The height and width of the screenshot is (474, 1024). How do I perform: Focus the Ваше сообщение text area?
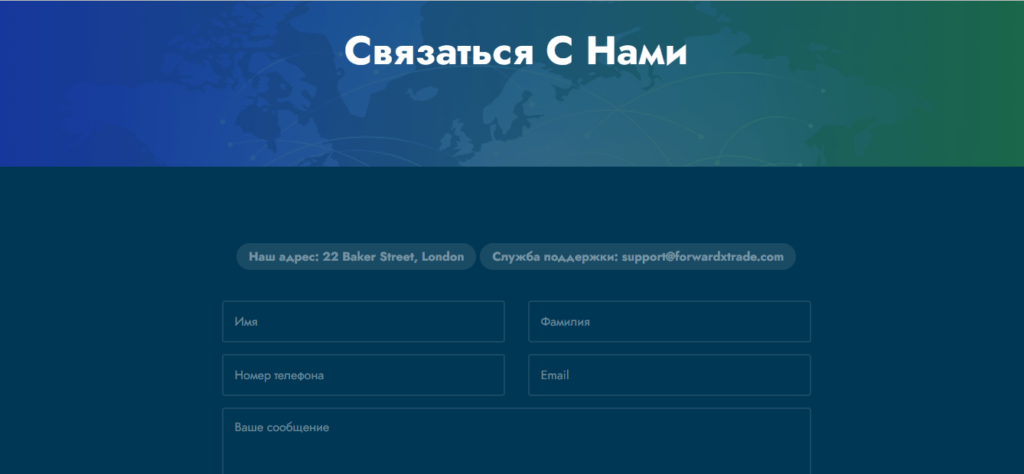517,441
